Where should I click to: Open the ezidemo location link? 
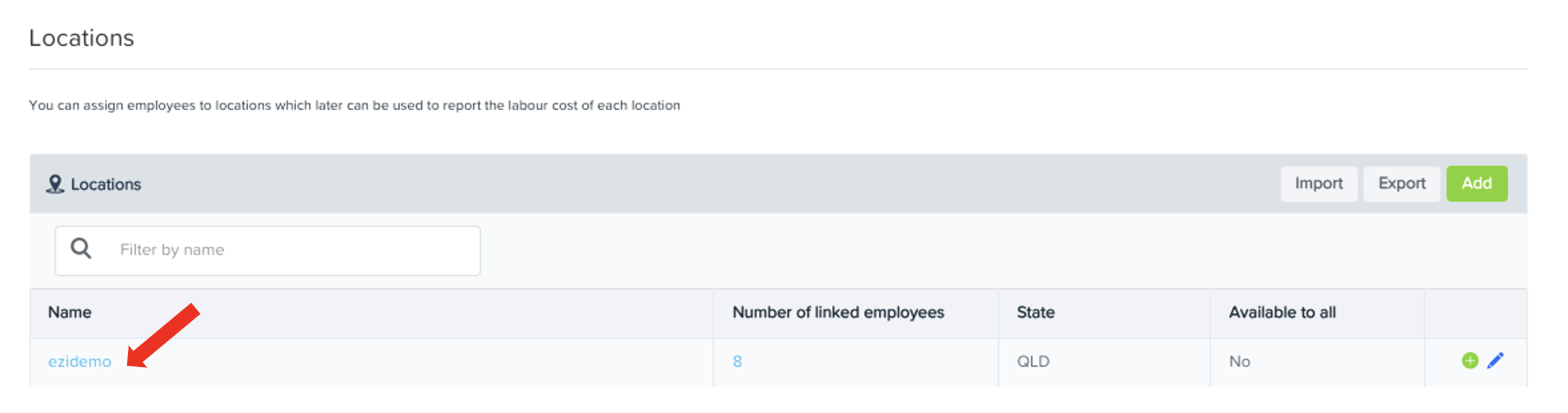tap(80, 361)
